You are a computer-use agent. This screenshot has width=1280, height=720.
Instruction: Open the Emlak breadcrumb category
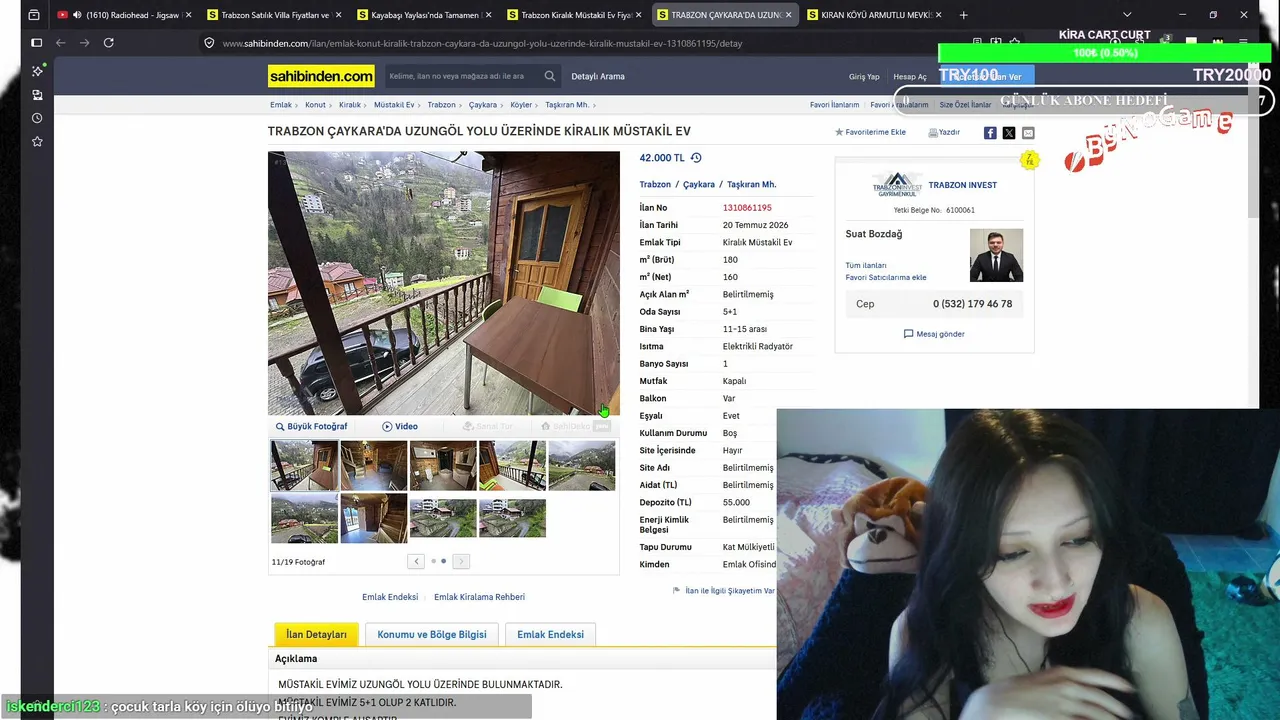point(281,105)
